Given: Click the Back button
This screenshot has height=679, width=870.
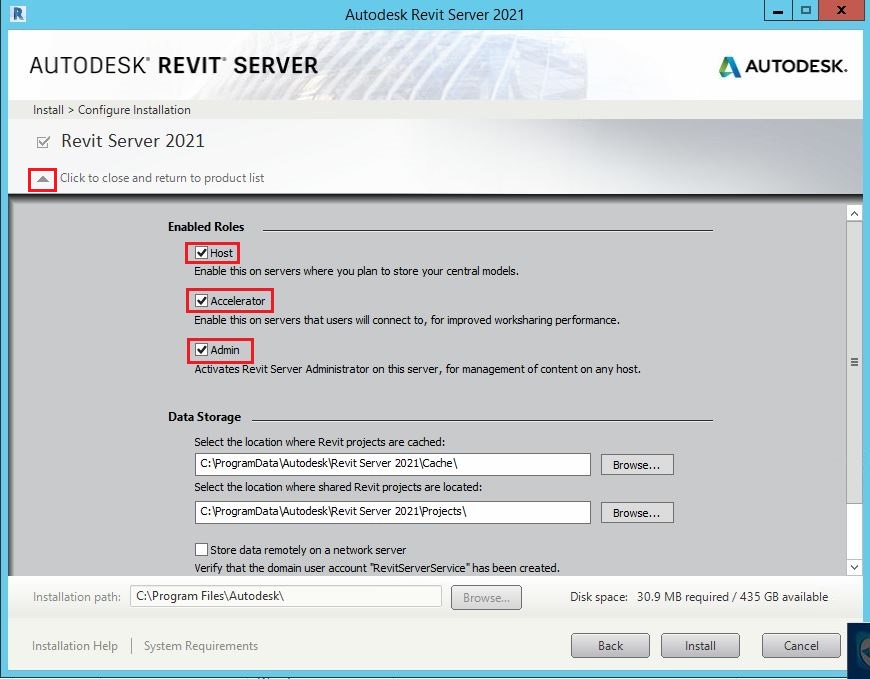Looking at the screenshot, I should [x=610, y=645].
